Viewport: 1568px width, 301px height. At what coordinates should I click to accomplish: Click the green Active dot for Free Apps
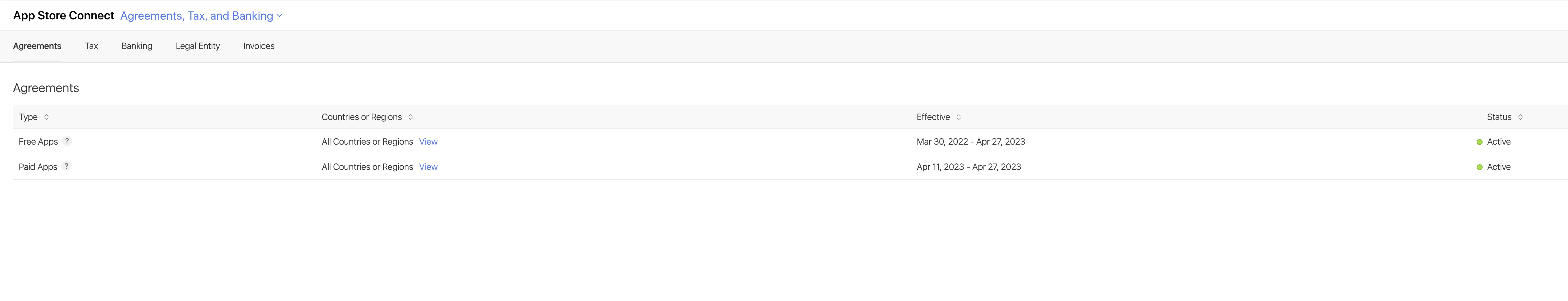point(1480,142)
